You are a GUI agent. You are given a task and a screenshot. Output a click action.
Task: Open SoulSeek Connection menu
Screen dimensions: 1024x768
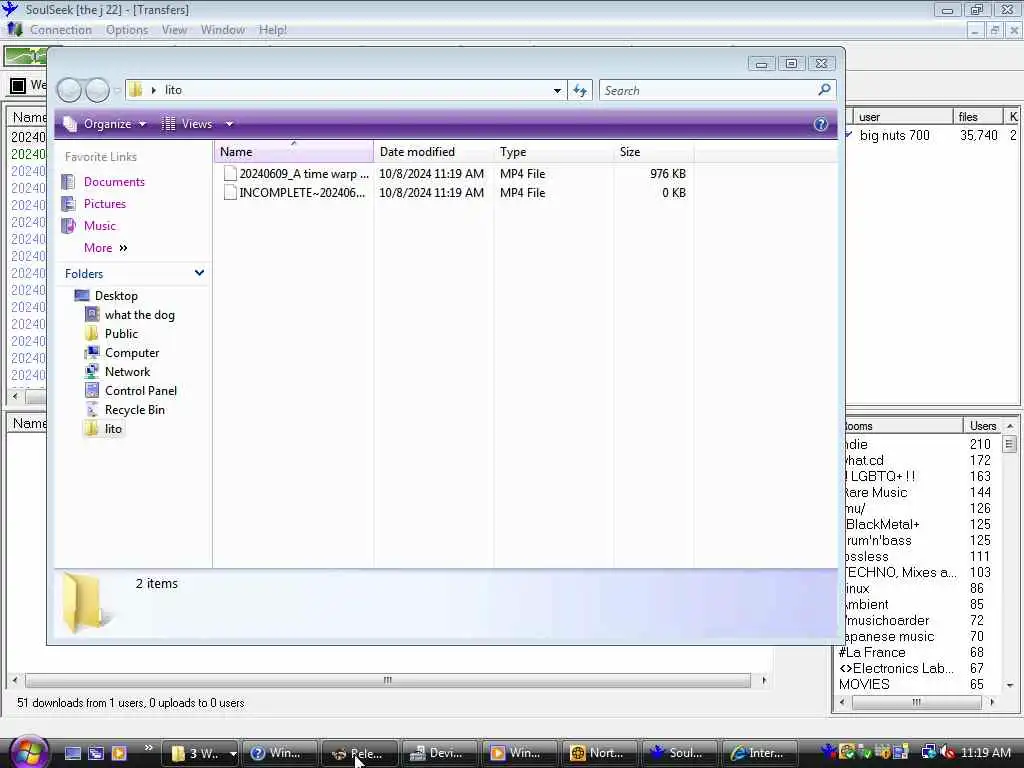(61, 30)
